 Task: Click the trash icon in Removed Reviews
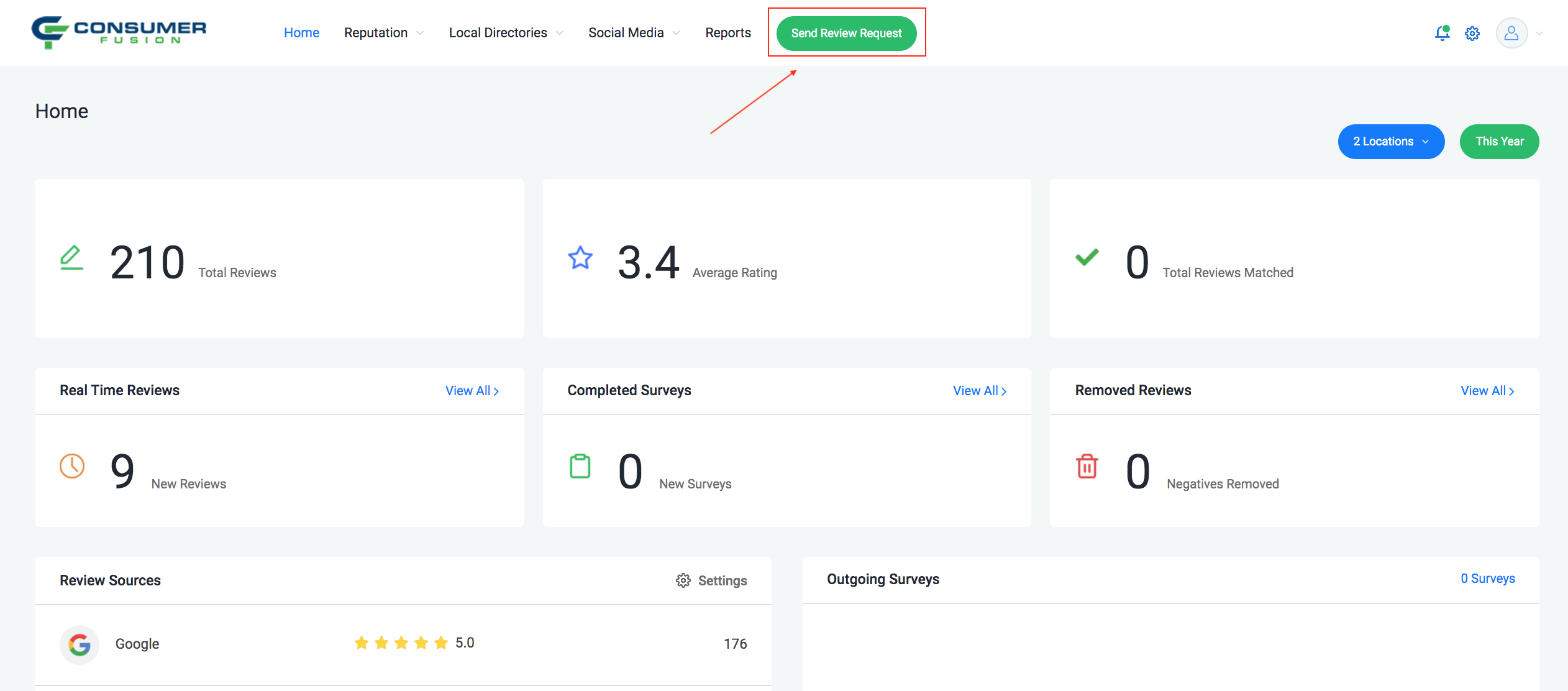click(1087, 466)
